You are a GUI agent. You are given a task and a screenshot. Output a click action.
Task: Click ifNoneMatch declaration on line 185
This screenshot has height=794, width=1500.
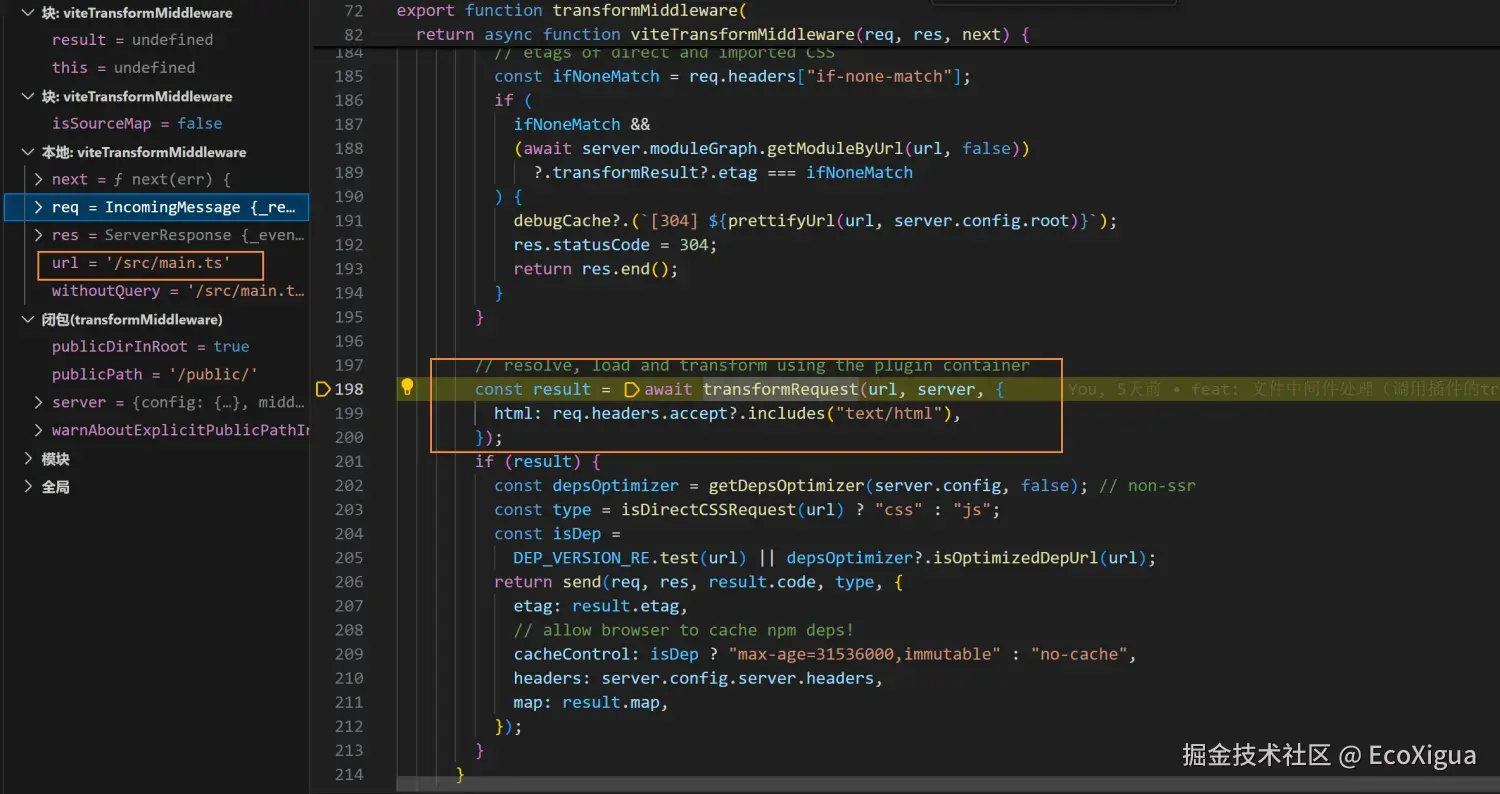point(606,76)
